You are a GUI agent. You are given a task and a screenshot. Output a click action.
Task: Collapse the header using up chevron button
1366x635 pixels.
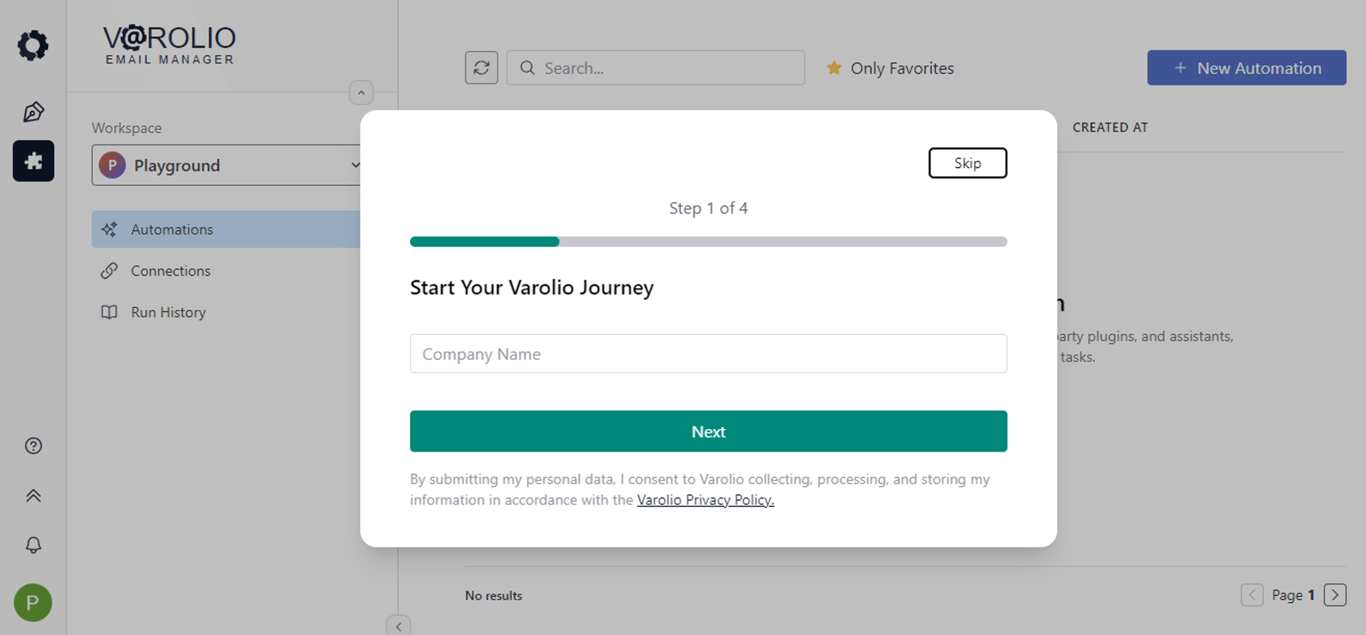pos(361,93)
